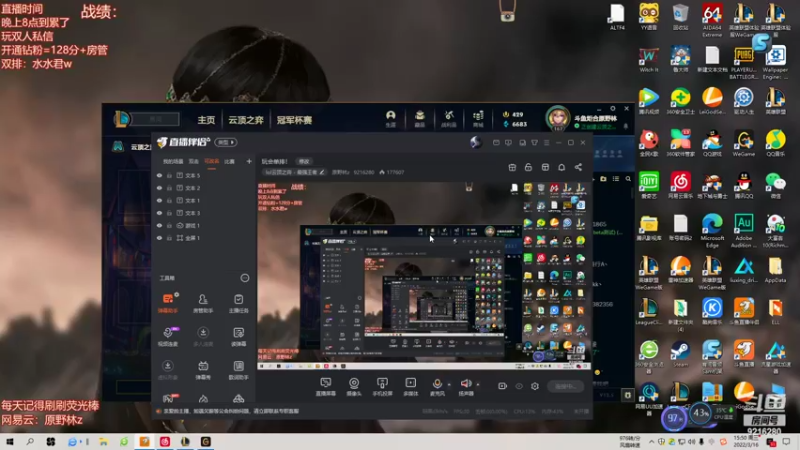Hide the 文本 3 source layer

coord(159,213)
